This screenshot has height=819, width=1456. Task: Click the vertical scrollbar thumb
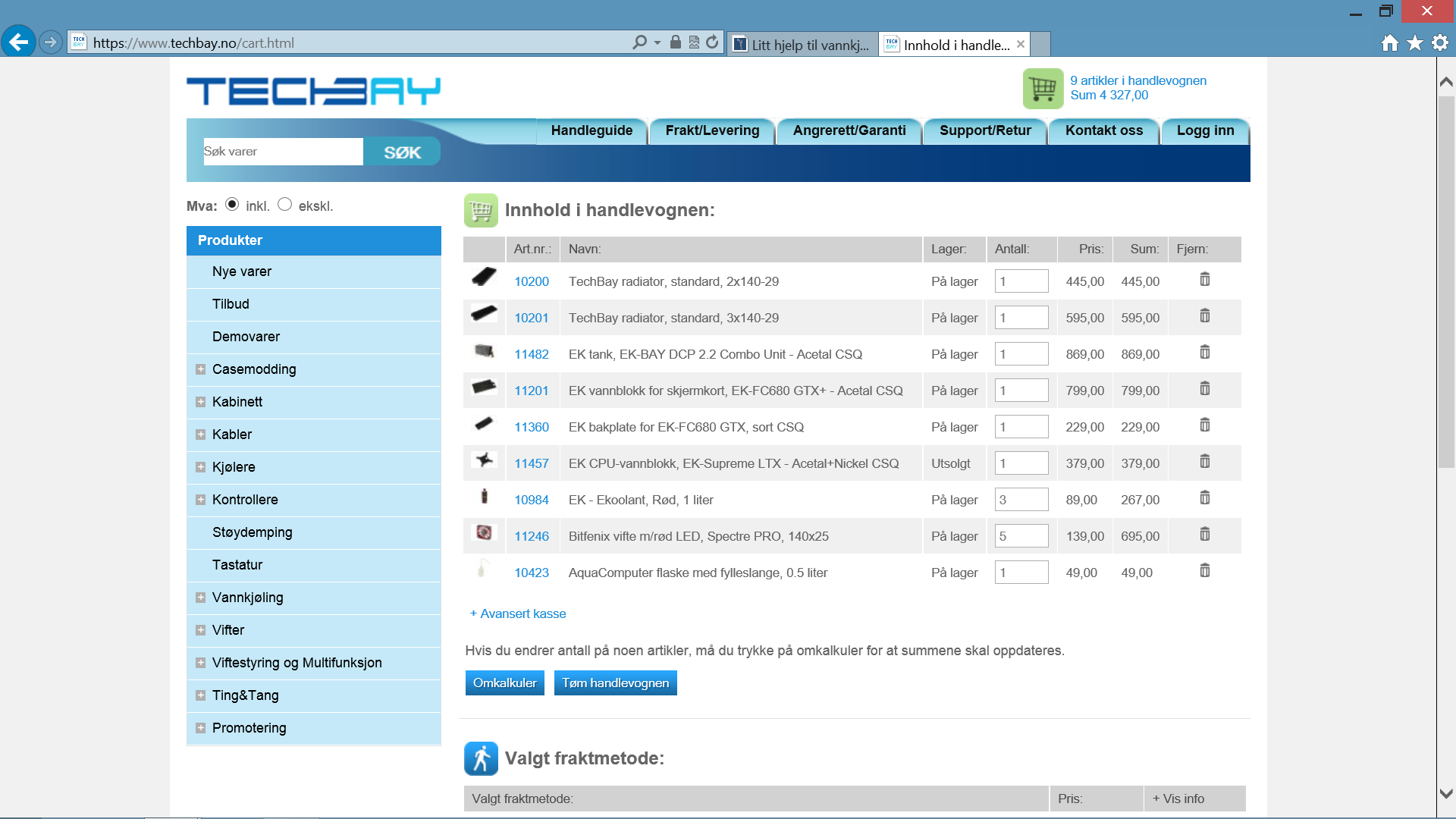[x=1446, y=281]
